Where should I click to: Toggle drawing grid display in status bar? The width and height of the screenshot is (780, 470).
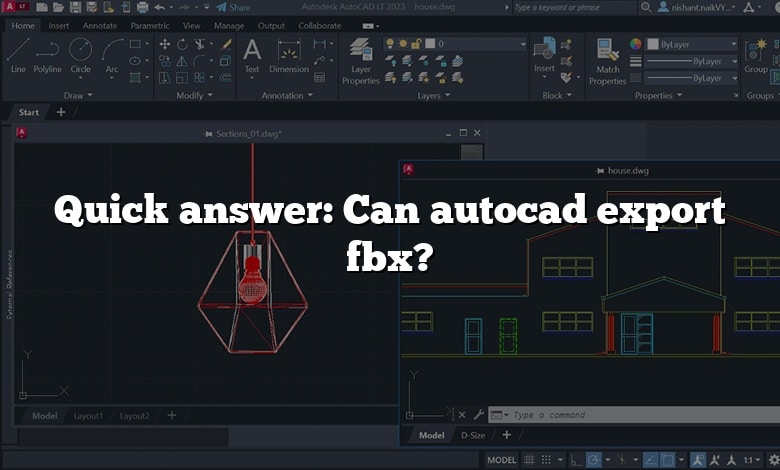tap(530, 460)
